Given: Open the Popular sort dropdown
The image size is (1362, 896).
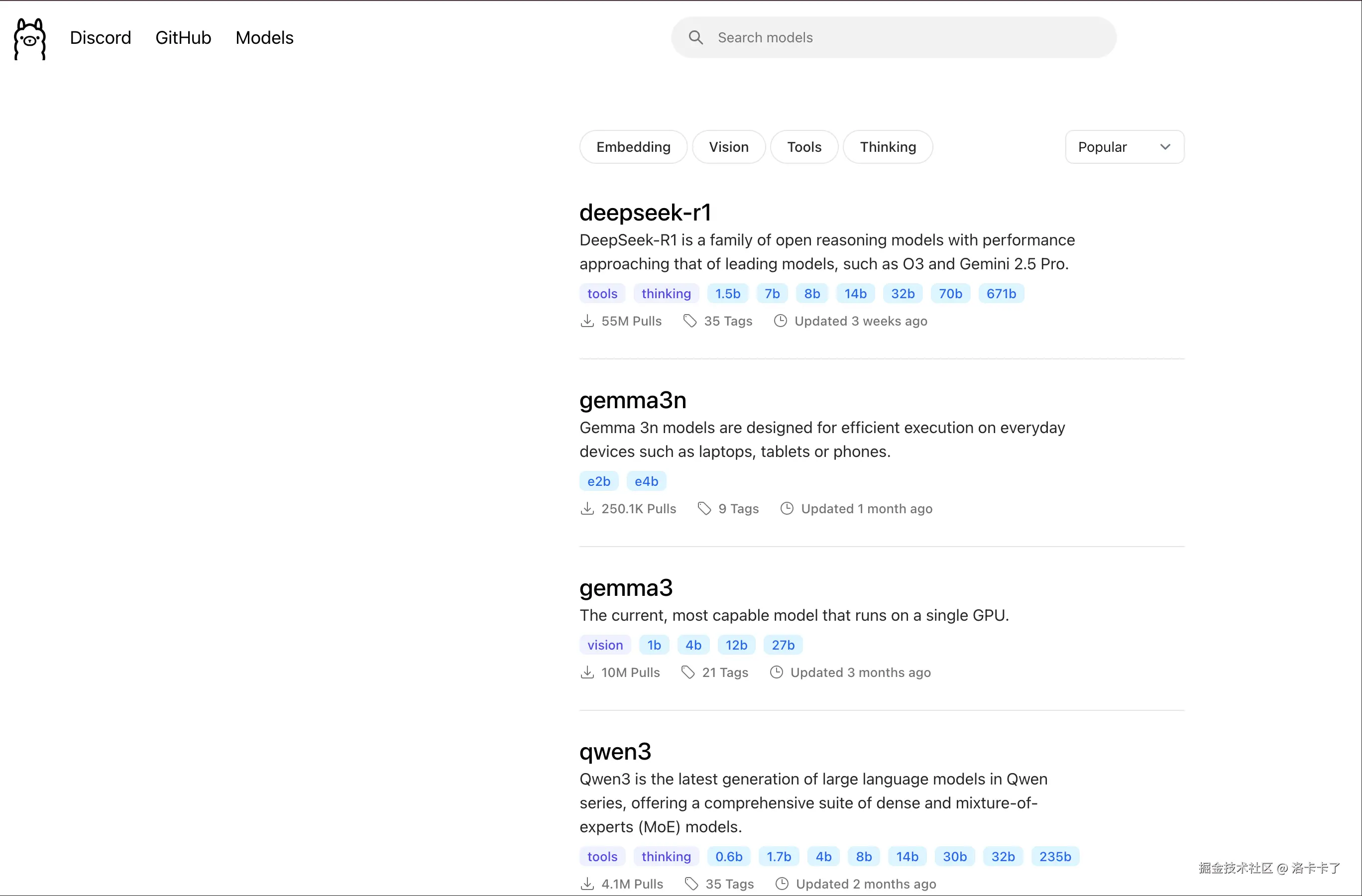Looking at the screenshot, I should pos(1124,147).
